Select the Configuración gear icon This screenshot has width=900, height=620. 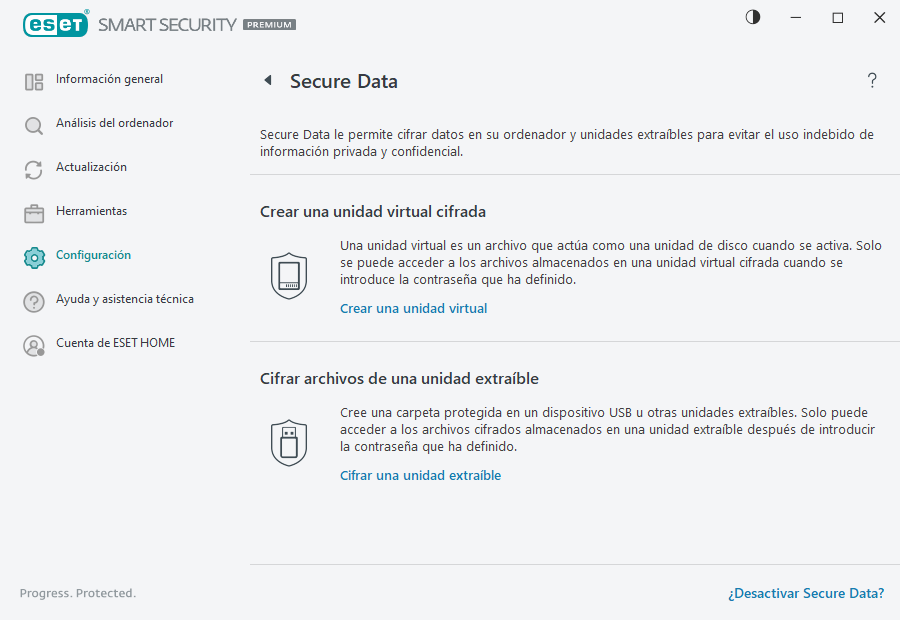[33, 255]
